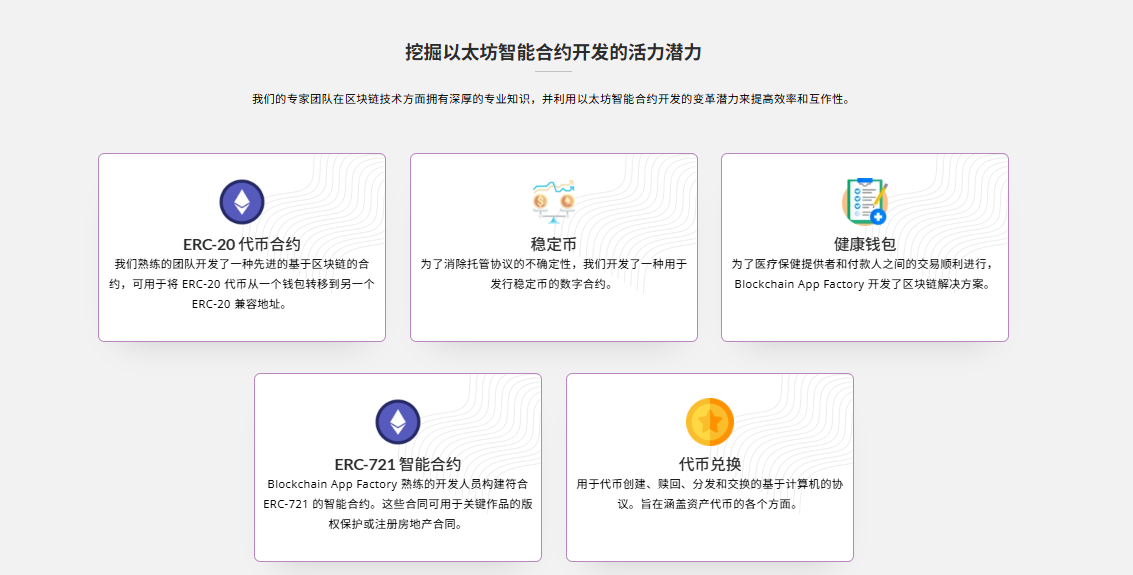The width and height of the screenshot is (1133, 575).
Task: Click the short divider line under the heading
Action: 553,72
